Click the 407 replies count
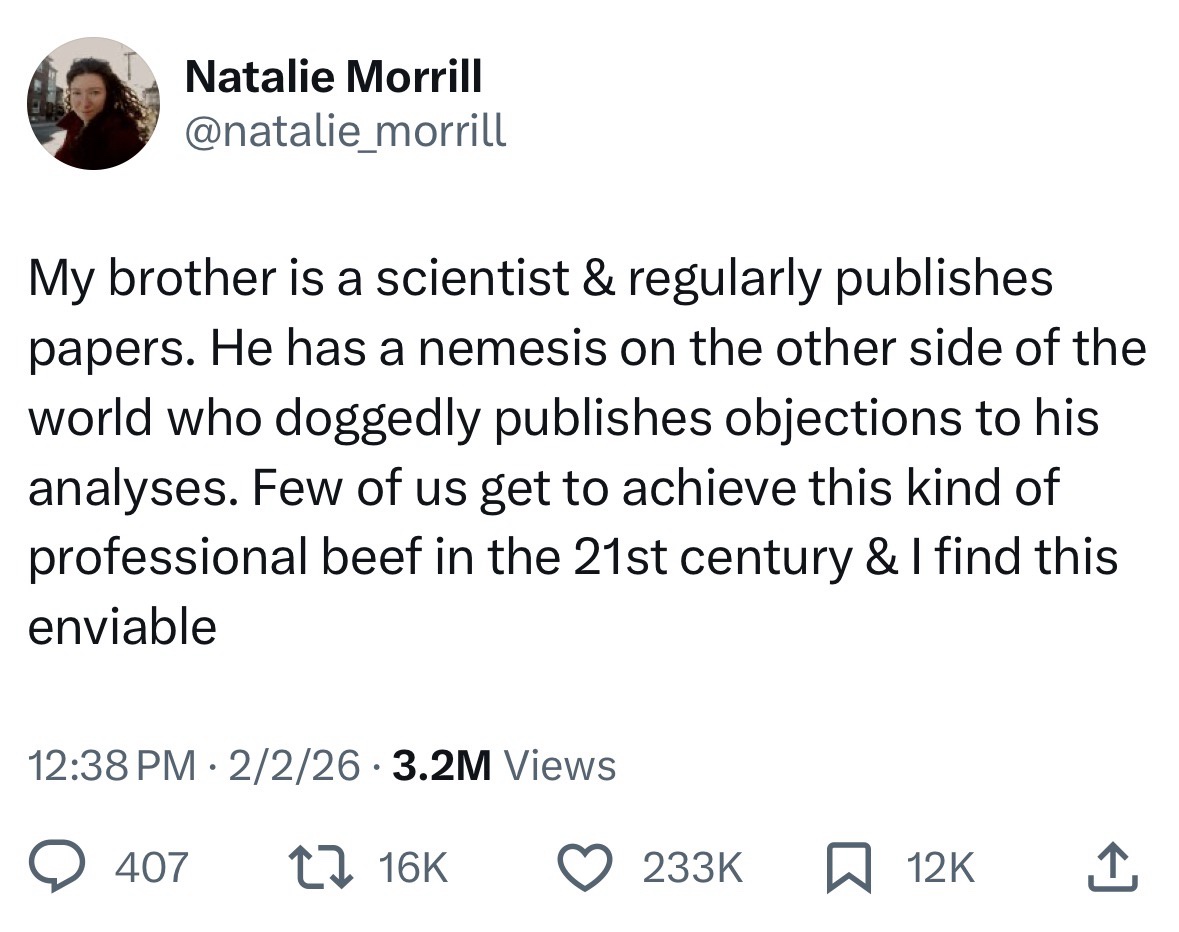The image size is (1179, 932). click(152, 867)
